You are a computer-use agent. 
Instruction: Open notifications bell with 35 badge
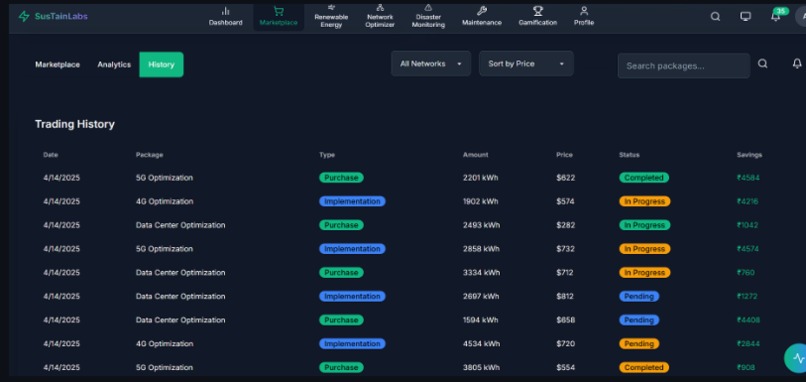(776, 16)
